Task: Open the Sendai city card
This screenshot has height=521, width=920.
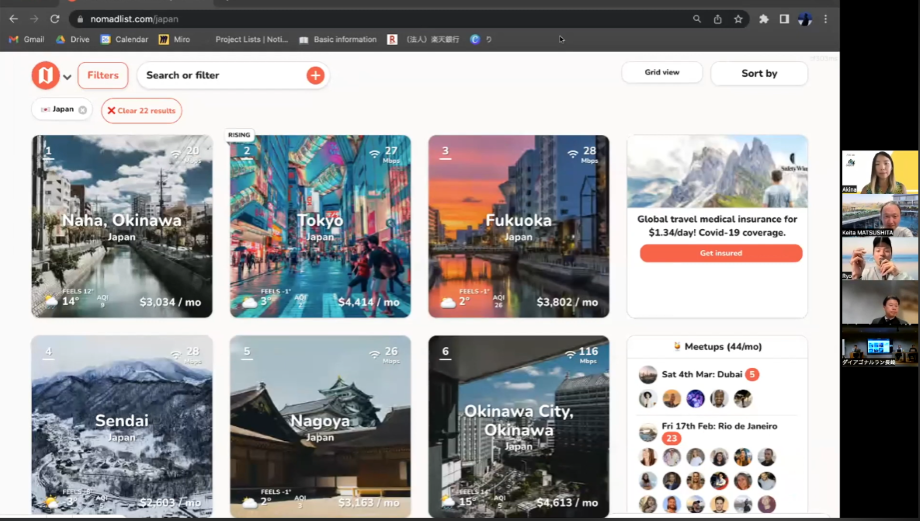Action: pyautogui.click(x=122, y=427)
